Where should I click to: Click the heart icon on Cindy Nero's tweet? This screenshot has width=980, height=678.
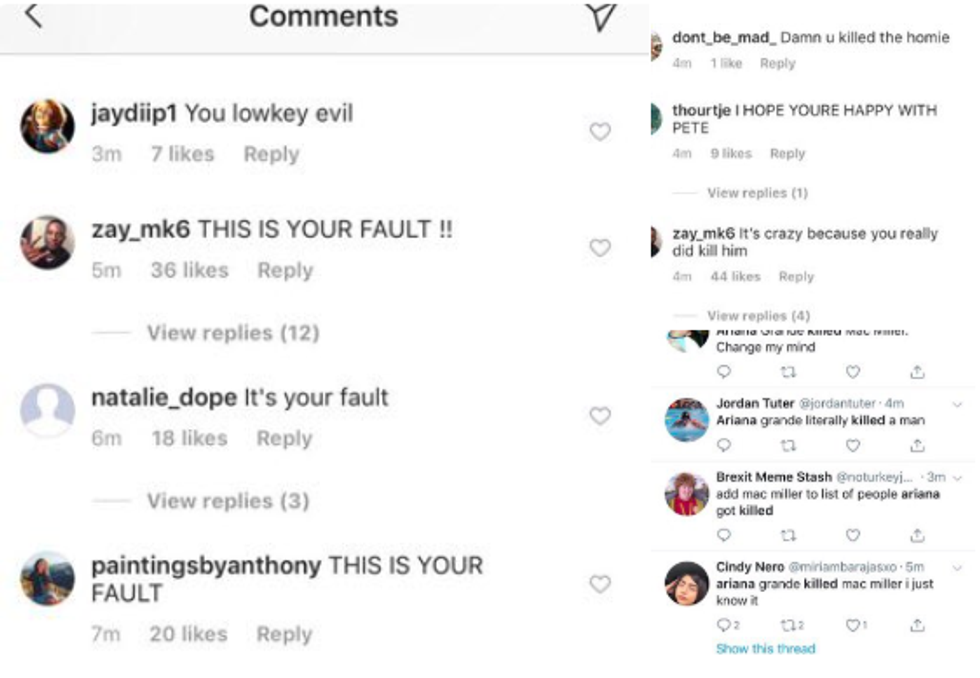point(853,625)
